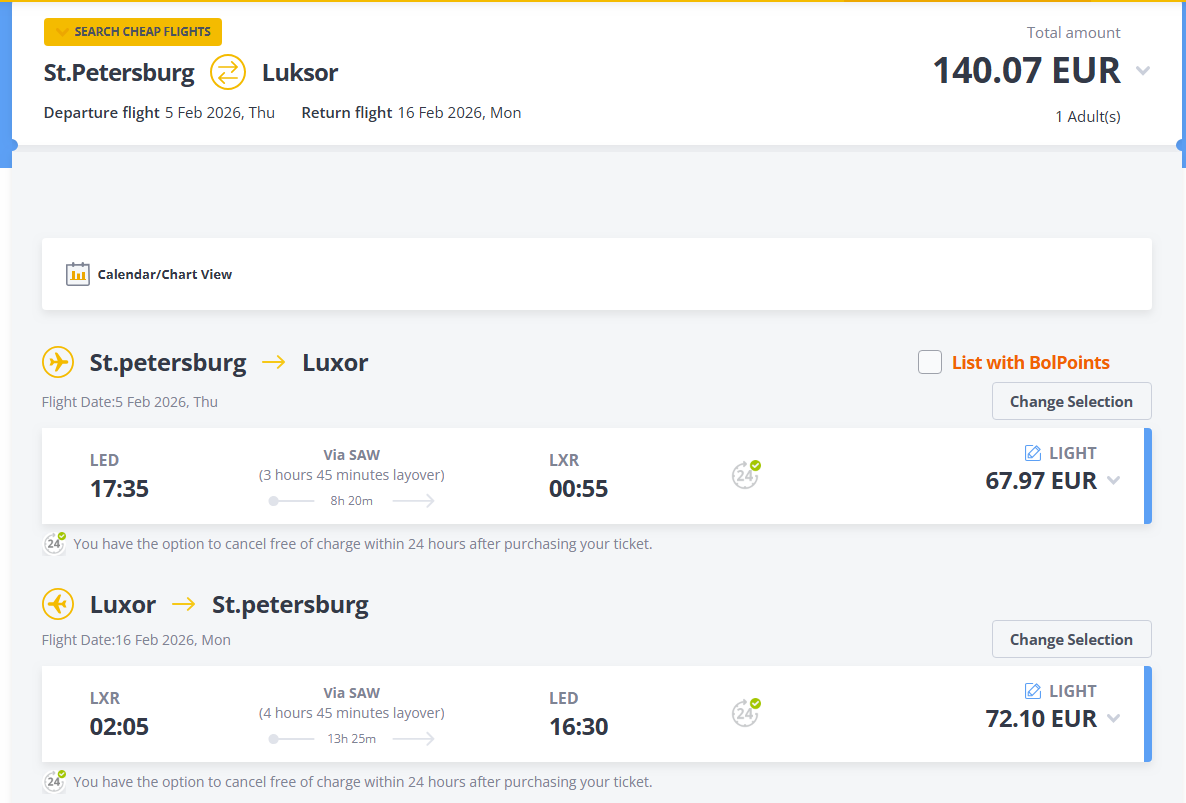Click 24-hour cancellation icon on LXR–LED flight

745,713
